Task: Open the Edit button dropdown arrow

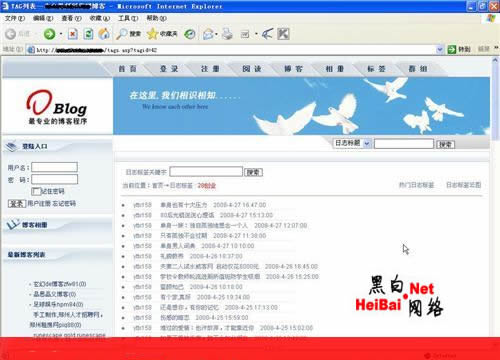Action: [x=256, y=34]
